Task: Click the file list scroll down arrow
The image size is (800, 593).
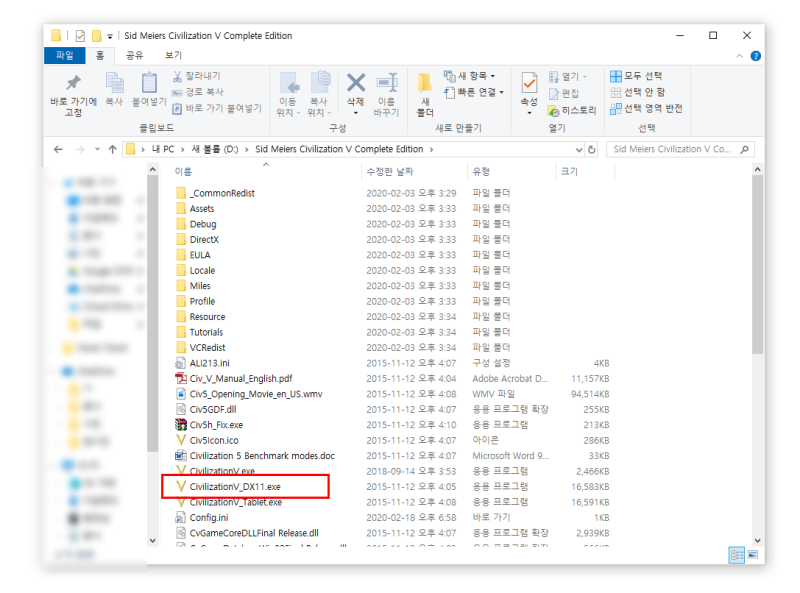Action: pyautogui.click(x=757, y=540)
